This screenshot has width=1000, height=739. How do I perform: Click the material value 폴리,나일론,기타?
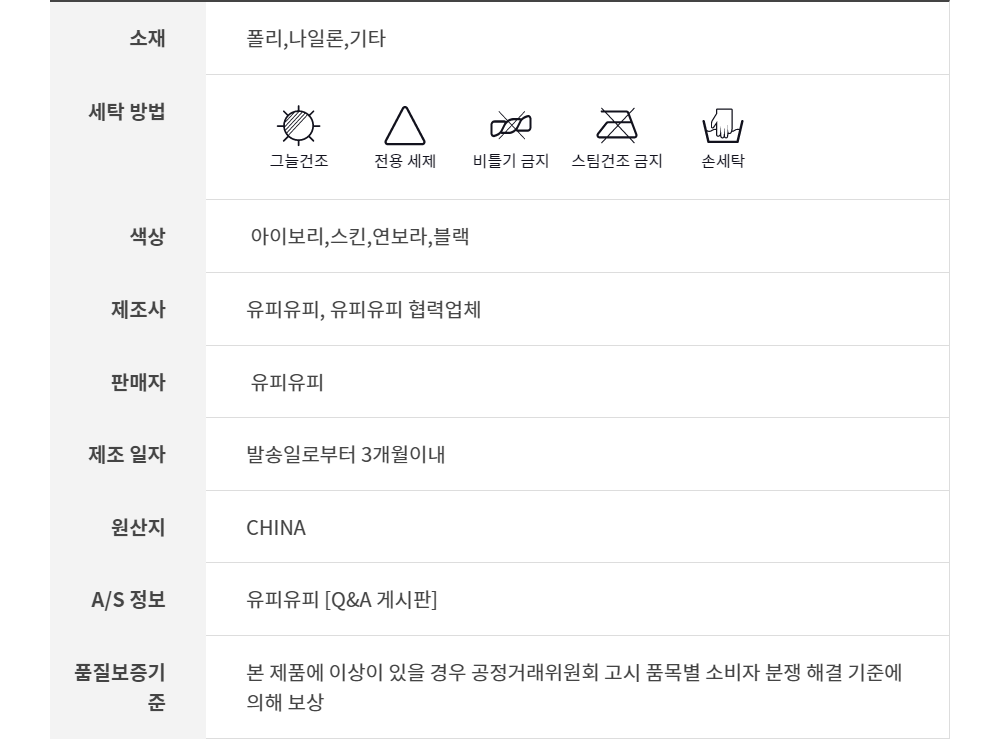click(316, 40)
